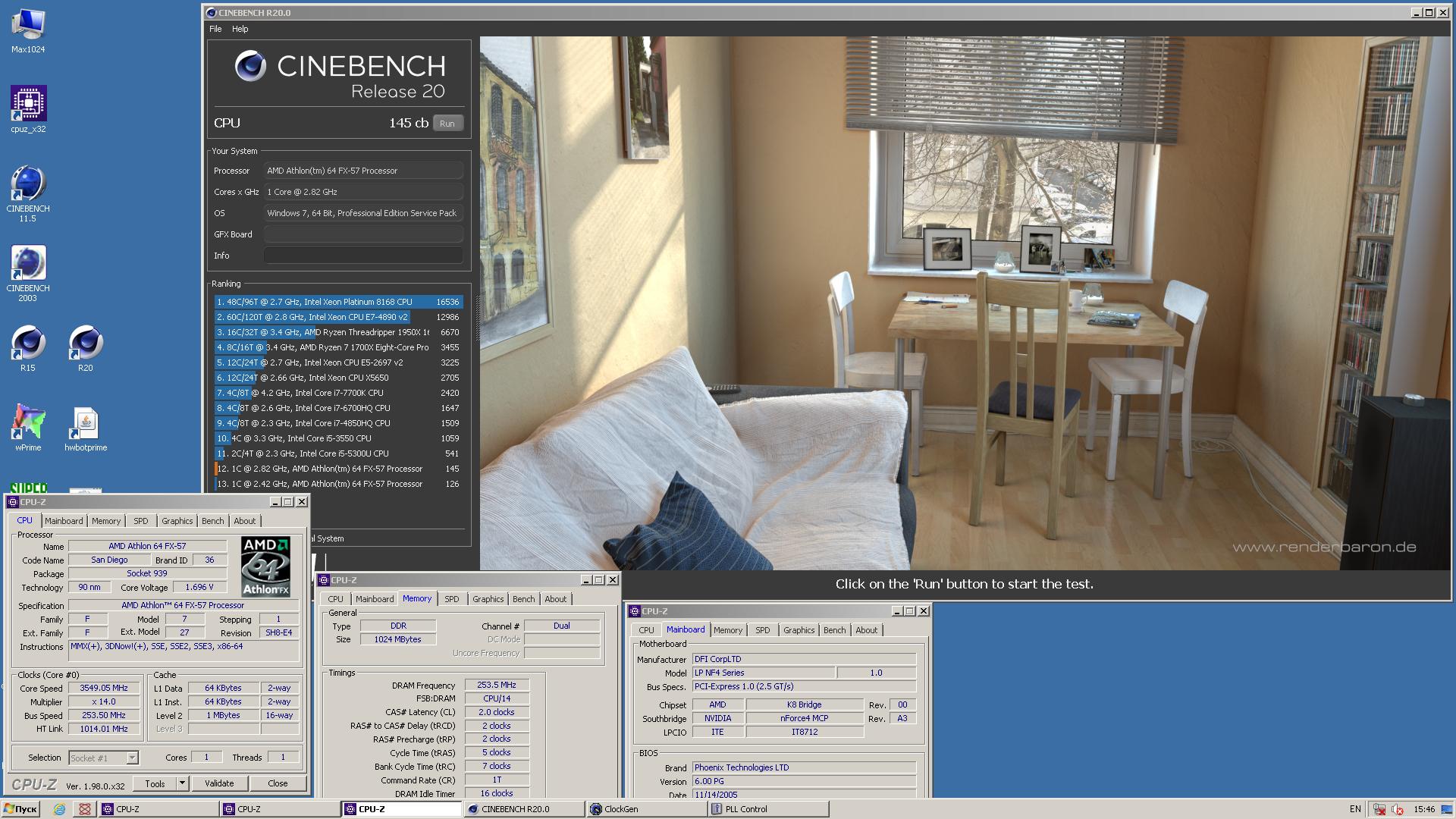Select the R15 desktop shortcut
This screenshot has height=819, width=1456.
pyautogui.click(x=28, y=349)
